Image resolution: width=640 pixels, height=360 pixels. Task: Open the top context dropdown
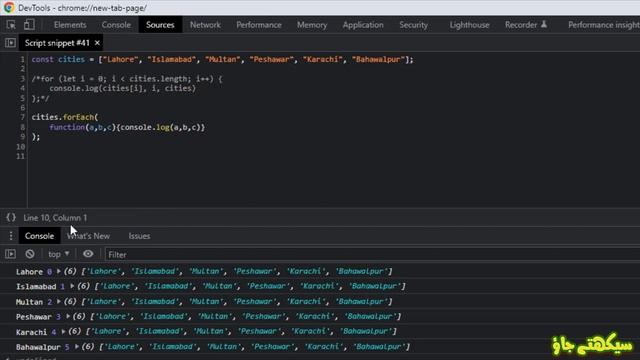coord(58,254)
